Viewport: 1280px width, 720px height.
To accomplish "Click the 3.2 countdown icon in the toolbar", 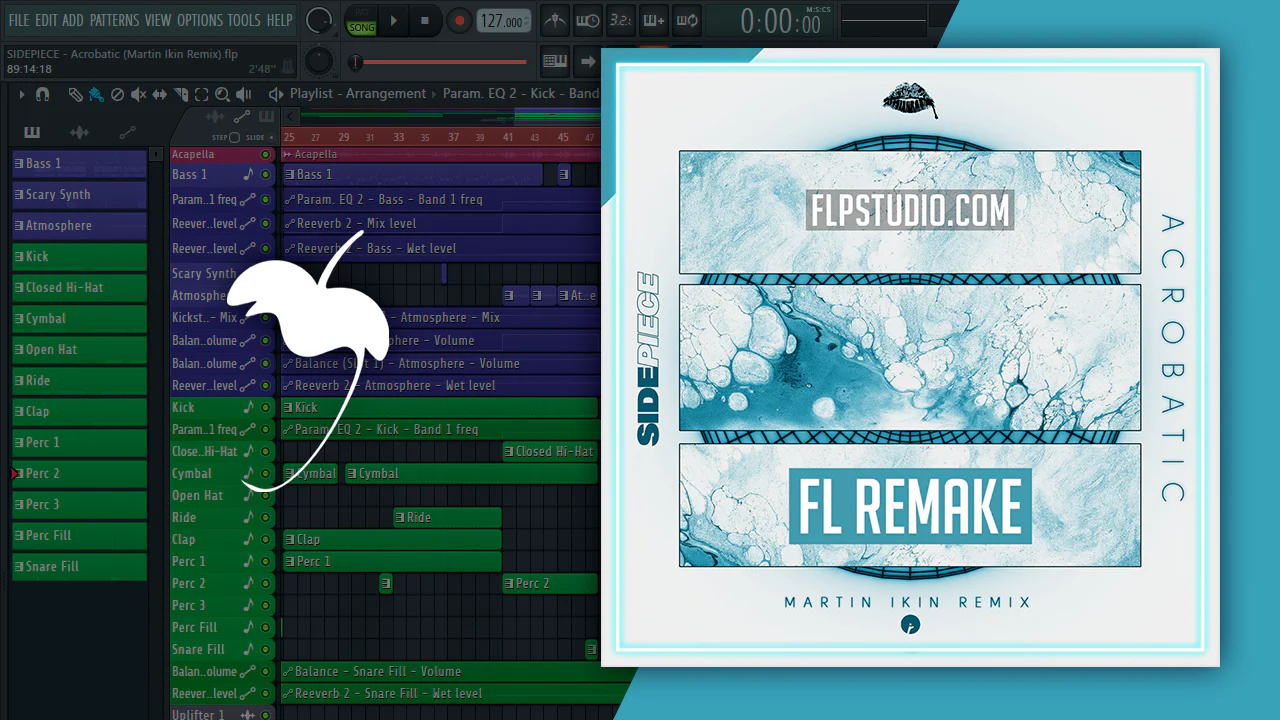I will (x=620, y=20).
